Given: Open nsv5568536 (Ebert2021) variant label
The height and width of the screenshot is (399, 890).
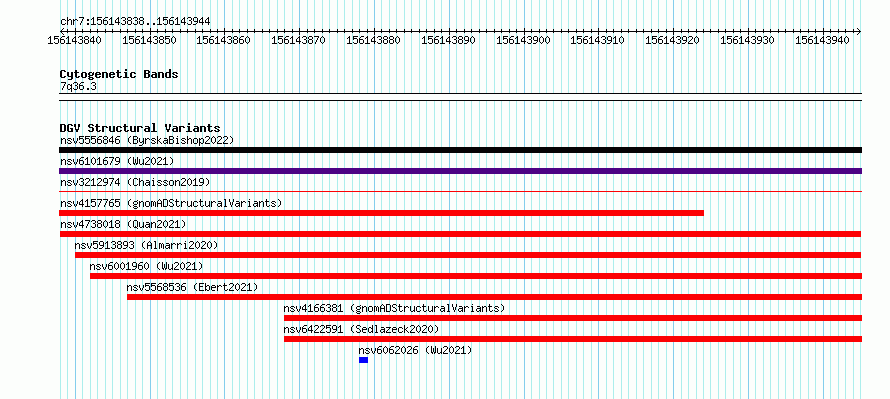Looking at the screenshot, I should point(192,287).
